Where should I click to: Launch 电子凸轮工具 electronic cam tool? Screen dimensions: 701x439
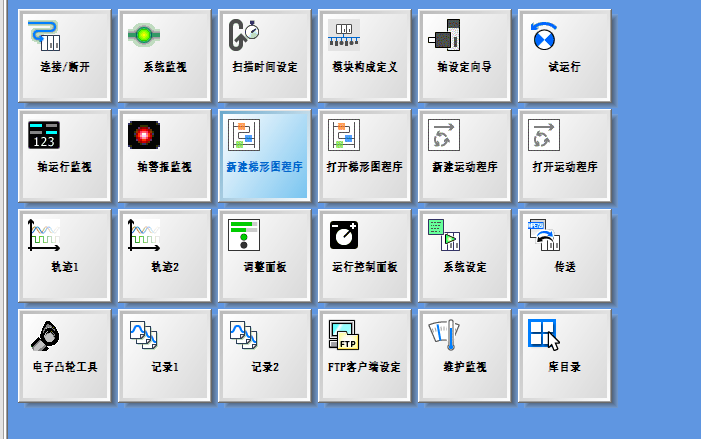click(64, 354)
